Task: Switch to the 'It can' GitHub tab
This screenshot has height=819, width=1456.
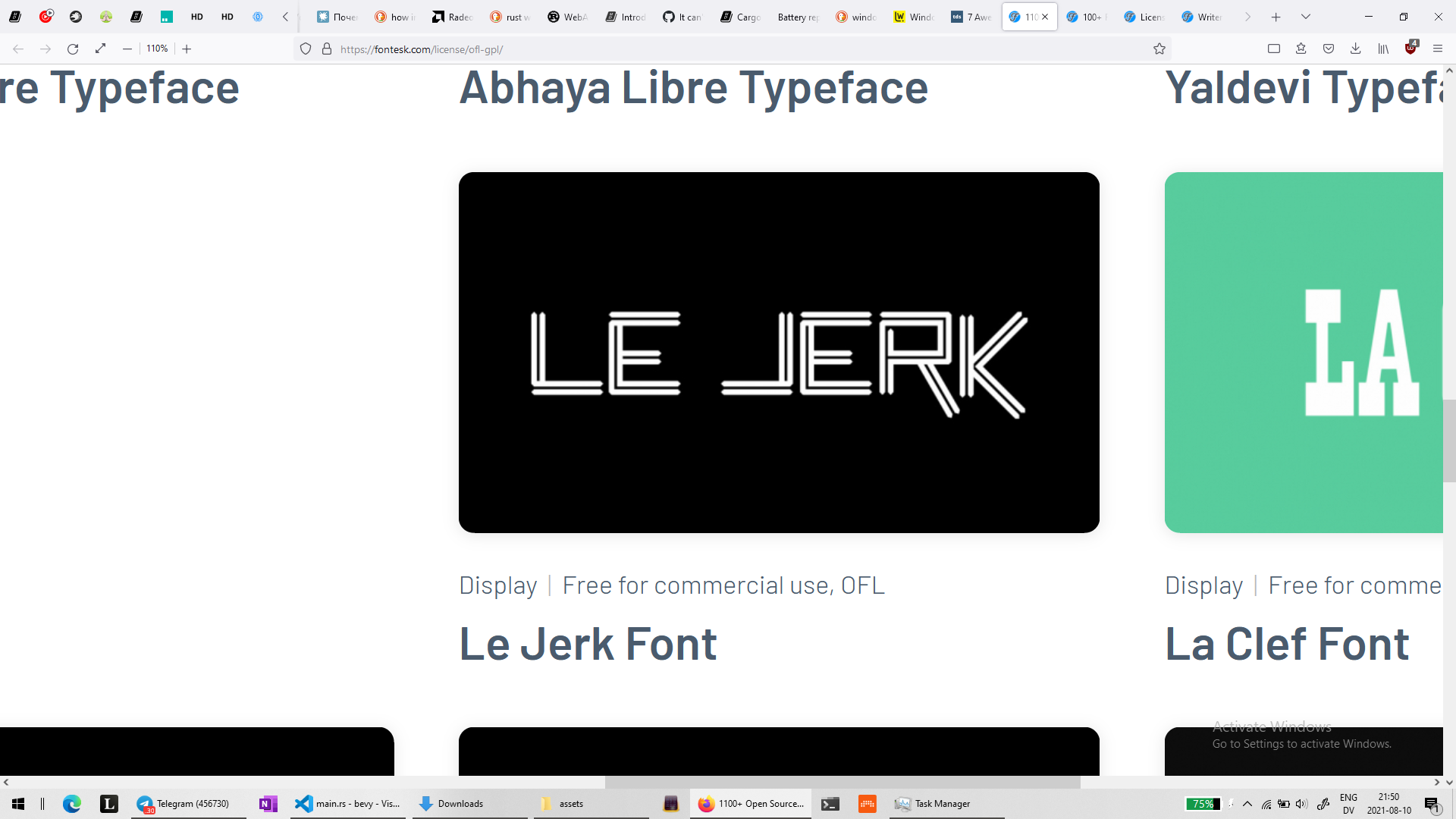Action: 682,17
